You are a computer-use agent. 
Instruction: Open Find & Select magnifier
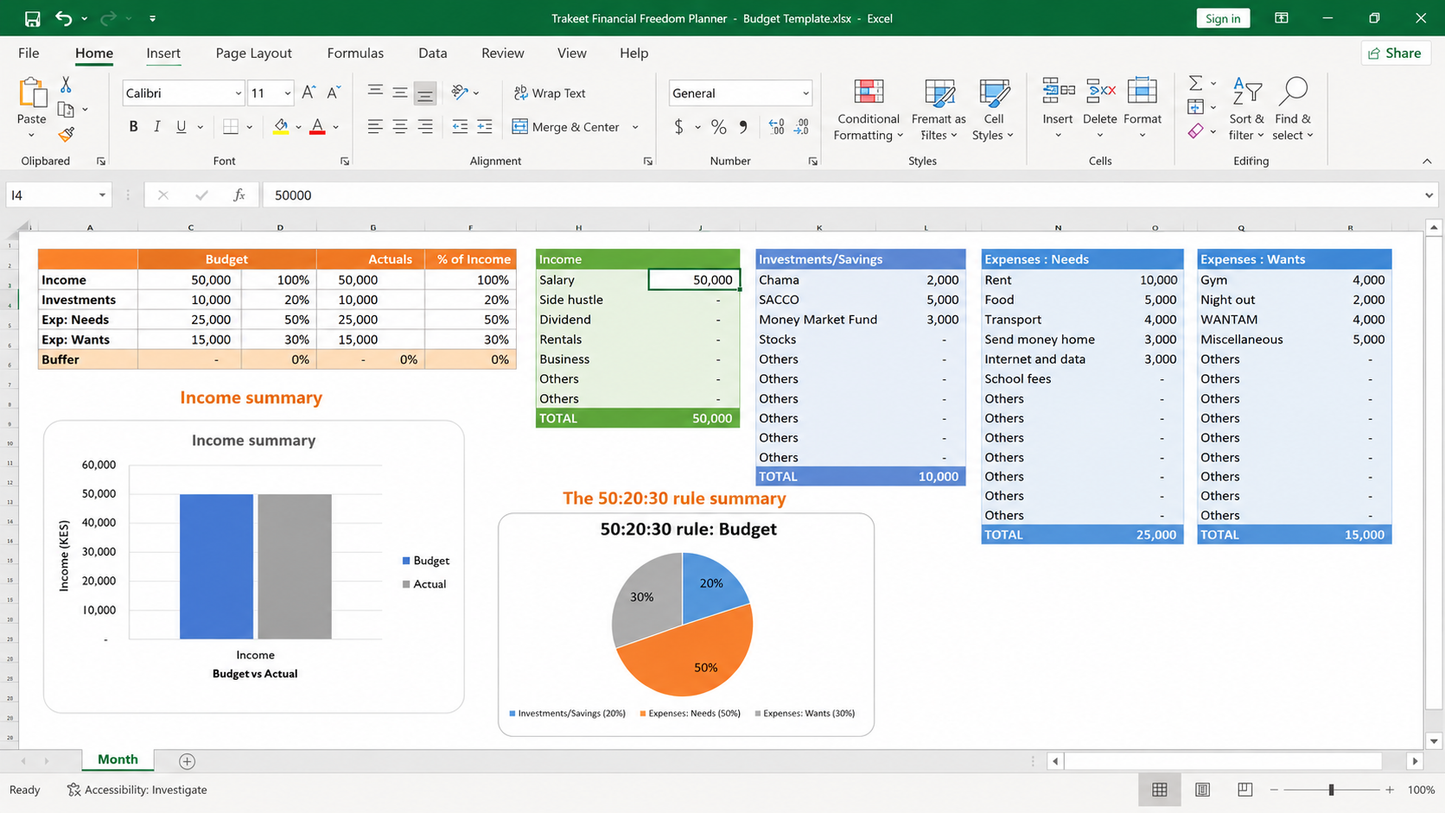[1293, 110]
